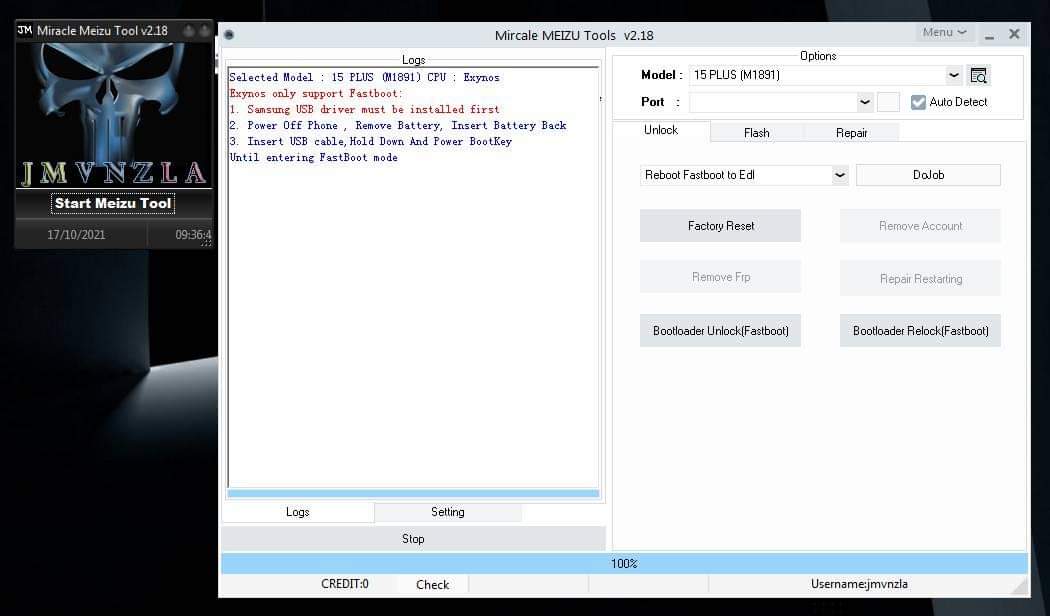This screenshot has height=616, width=1050.
Task: Click the model search icon
Action: point(978,76)
